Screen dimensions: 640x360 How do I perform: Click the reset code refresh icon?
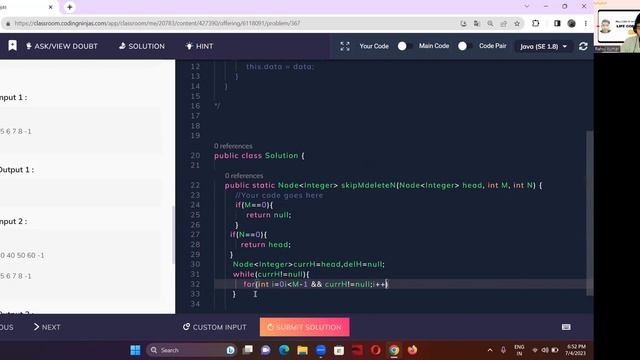pyautogui.click(x=583, y=47)
